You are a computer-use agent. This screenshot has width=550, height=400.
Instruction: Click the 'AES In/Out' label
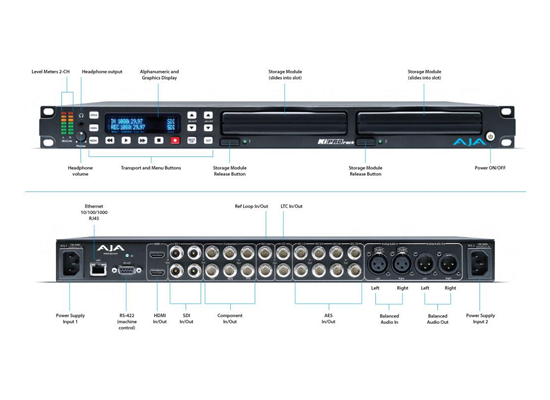pyautogui.click(x=328, y=319)
